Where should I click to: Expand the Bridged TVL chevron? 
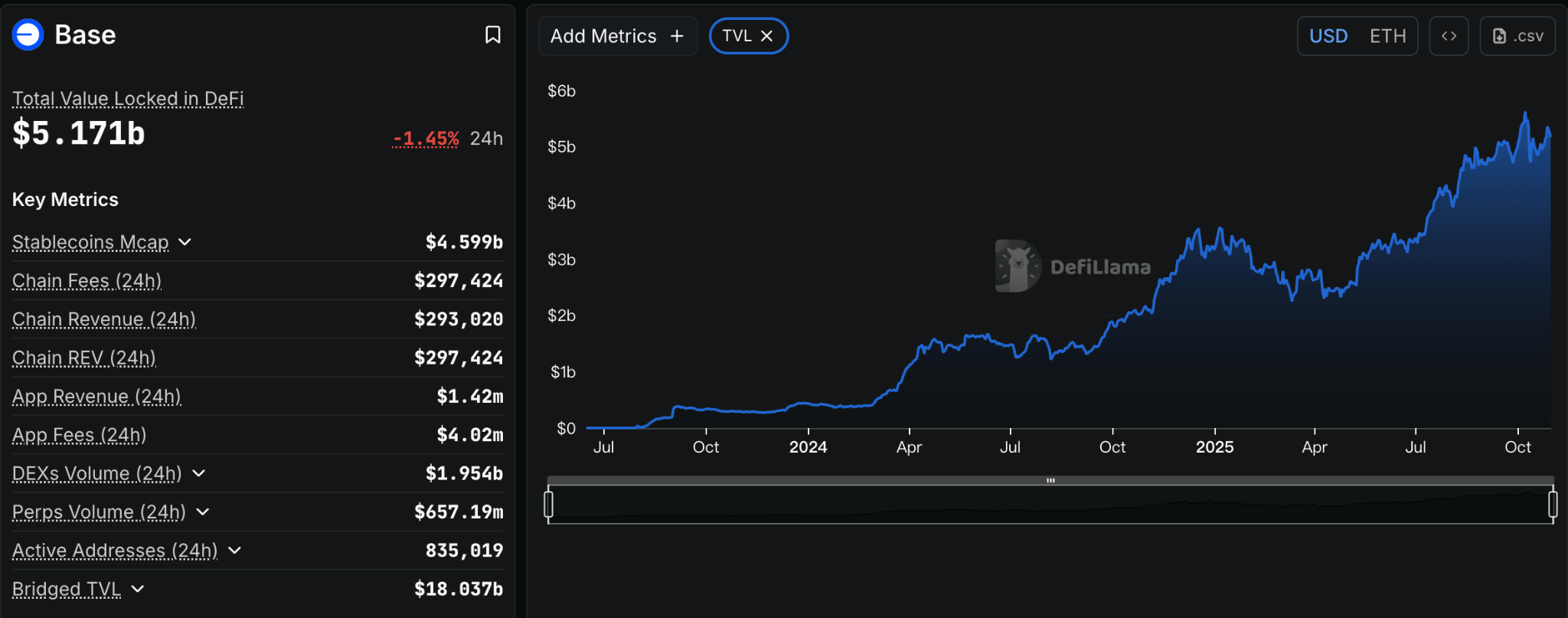click(138, 589)
